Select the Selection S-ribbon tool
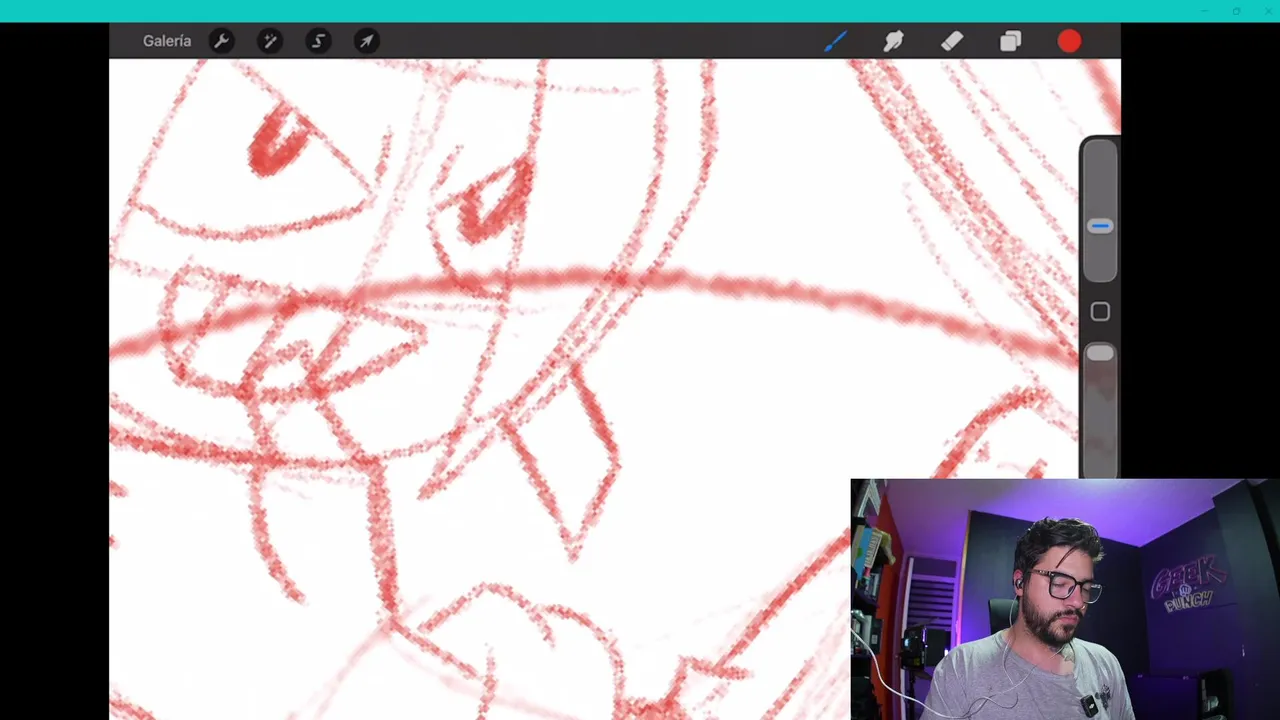This screenshot has height=720, width=1280. pos(318,41)
